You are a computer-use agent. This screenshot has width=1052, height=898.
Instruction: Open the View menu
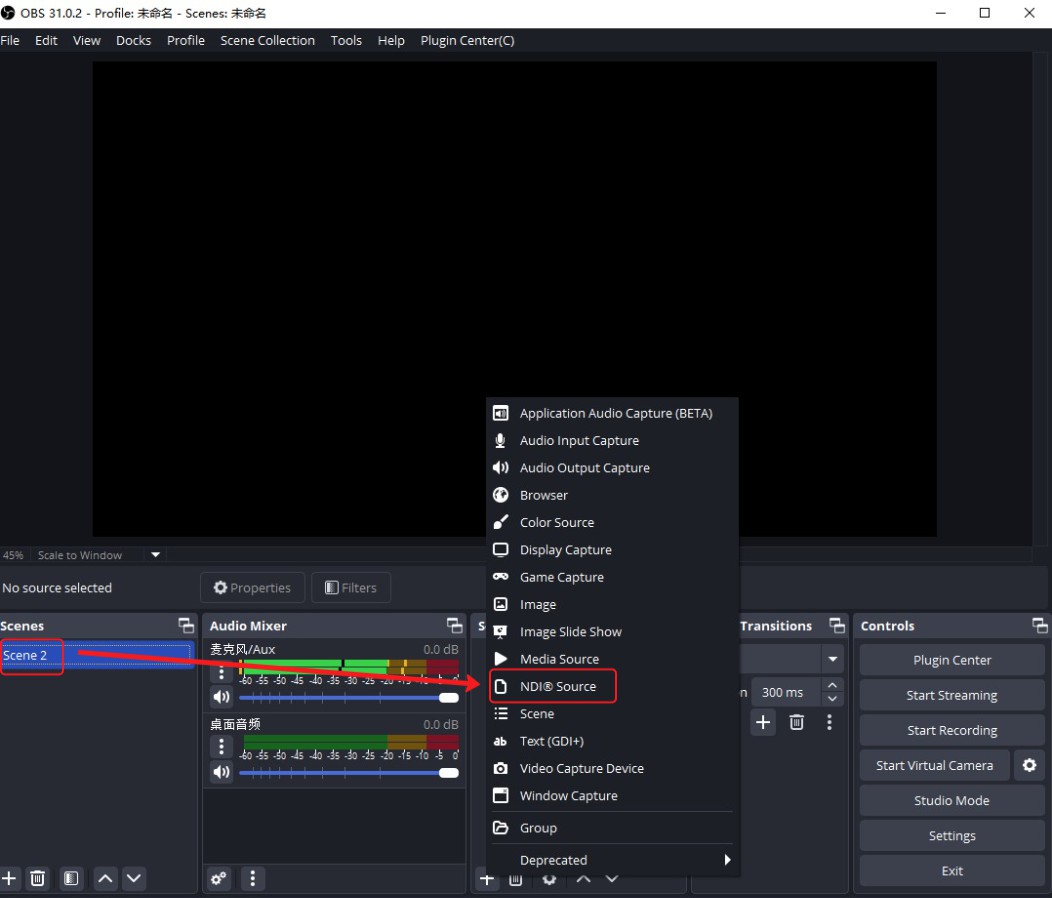pos(87,40)
